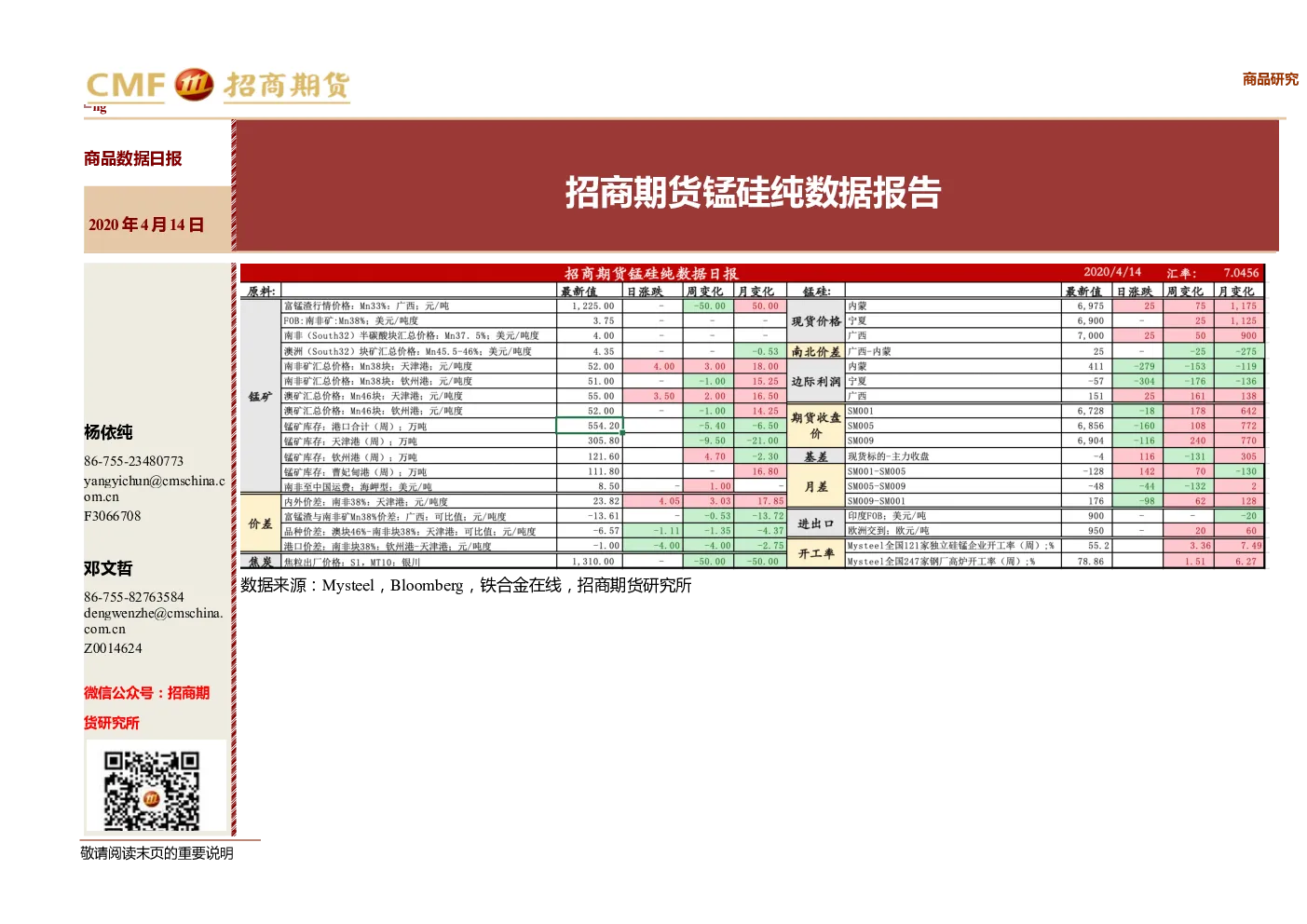Click the 商品数据日报 label

tap(133, 158)
